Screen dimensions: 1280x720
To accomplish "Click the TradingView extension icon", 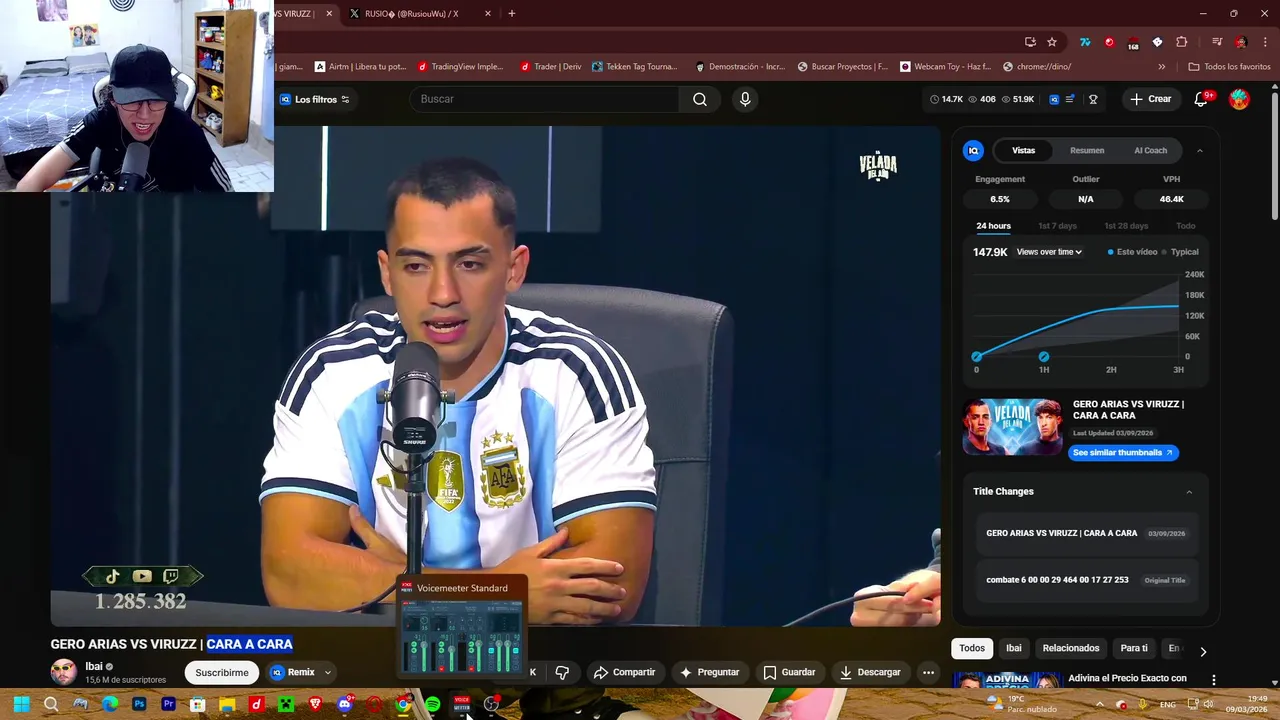I will click(x=1085, y=42).
